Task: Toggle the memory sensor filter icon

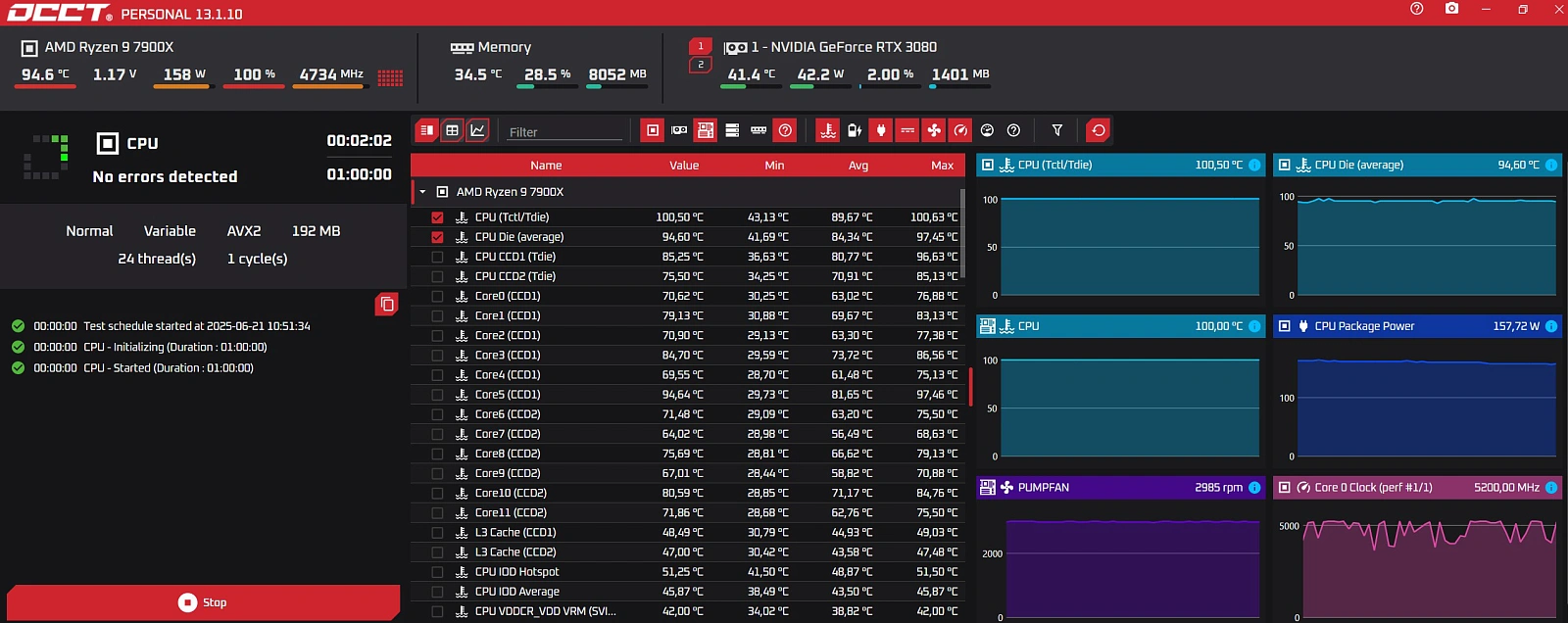Action: click(x=759, y=130)
